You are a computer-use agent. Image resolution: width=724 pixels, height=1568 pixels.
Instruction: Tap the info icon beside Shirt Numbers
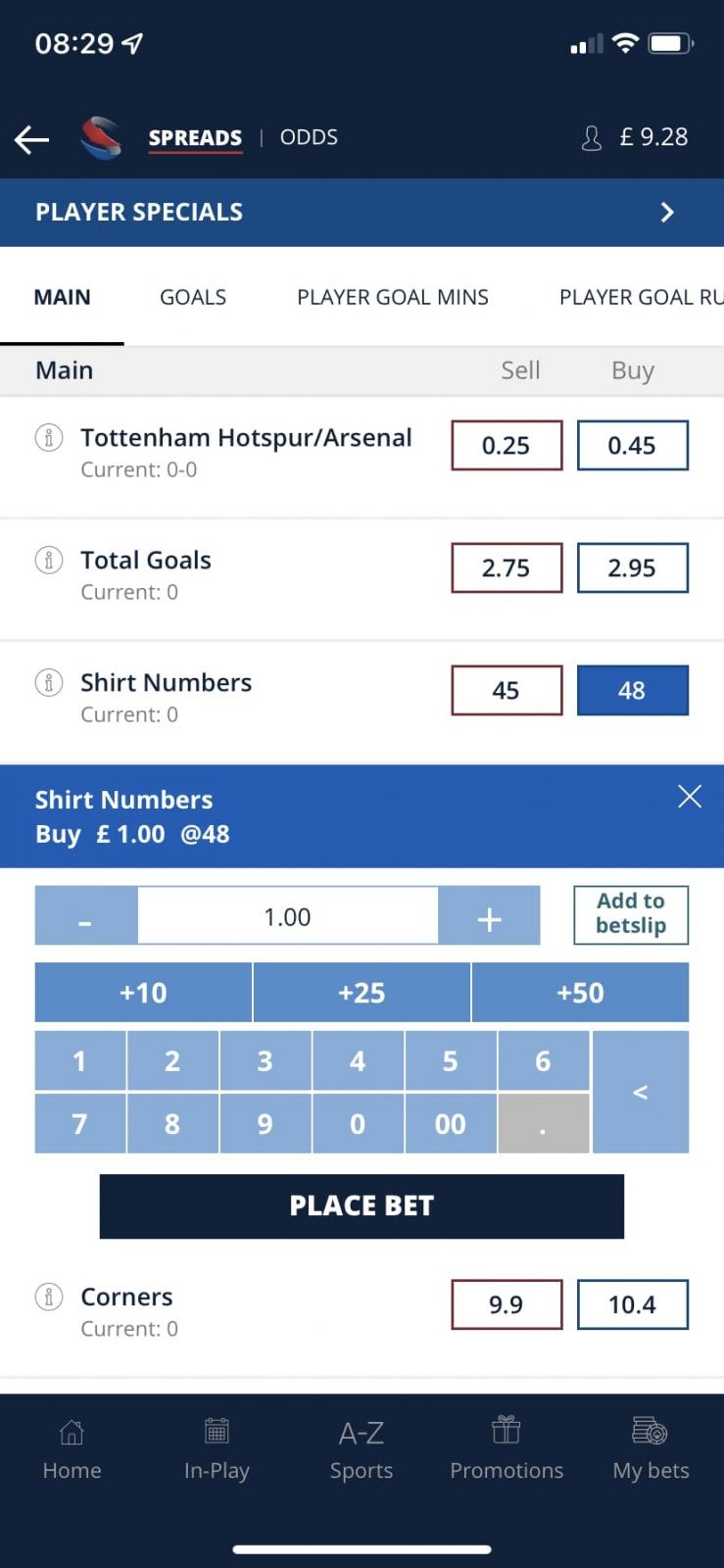tap(49, 682)
